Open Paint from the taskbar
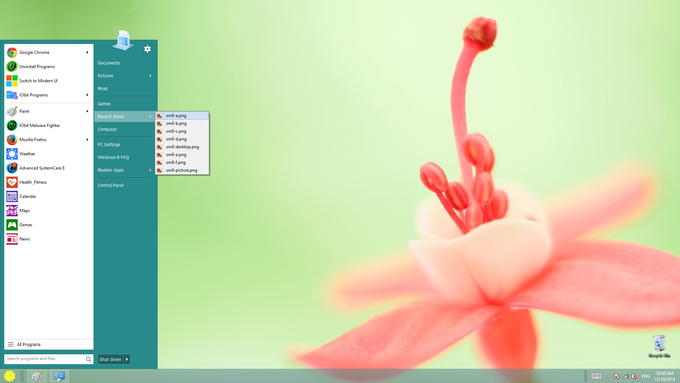Viewport: 680px width, 383px height. 37,376
